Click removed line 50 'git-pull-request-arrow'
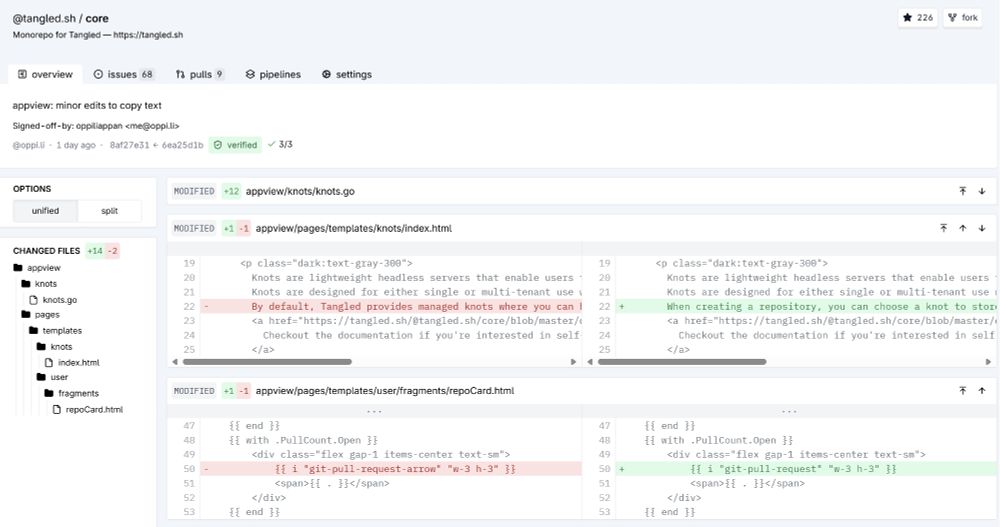The image size is (1000, 527). click(x=374, y=468)
